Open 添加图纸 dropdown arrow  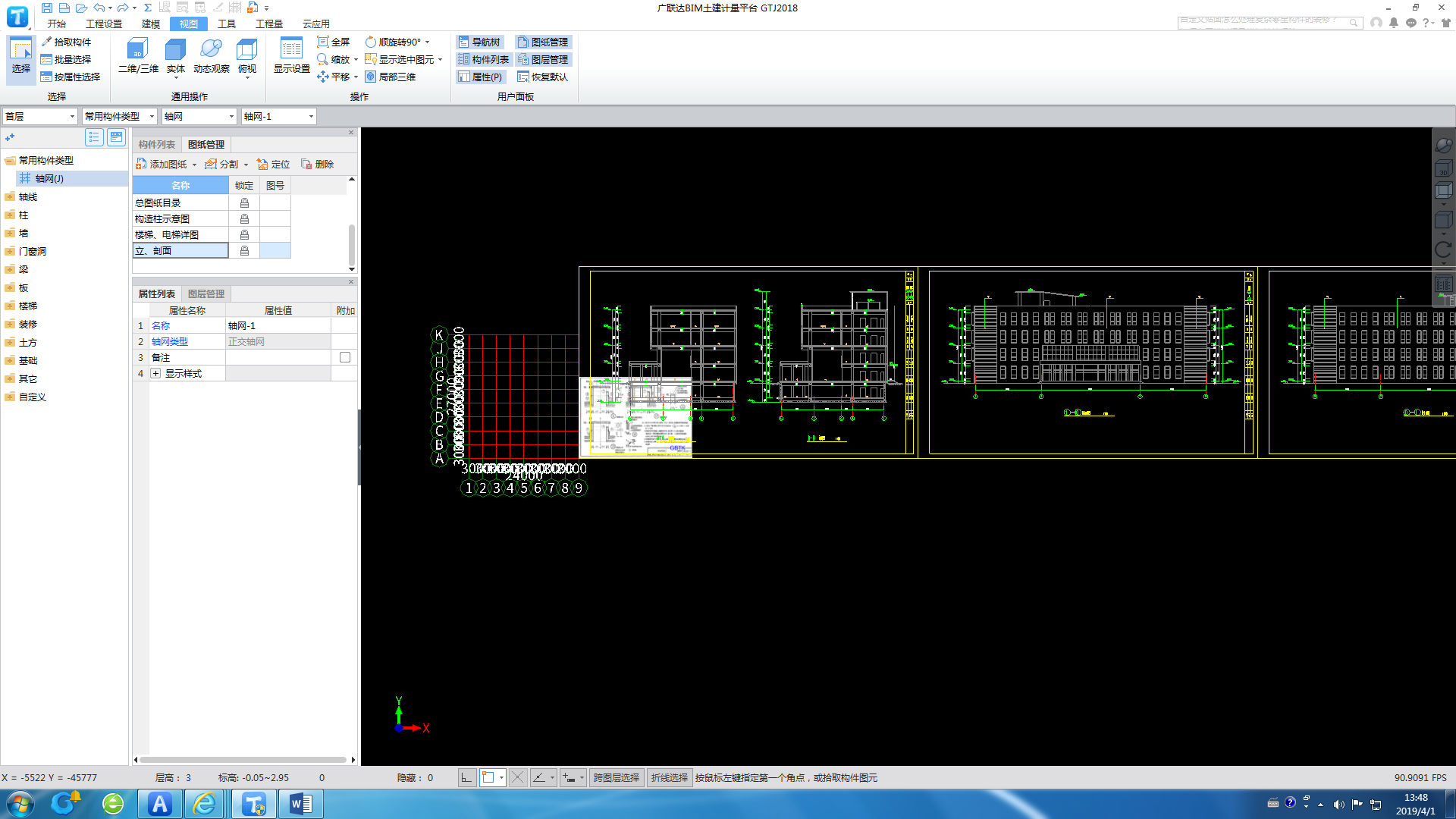tap(194, 165)
